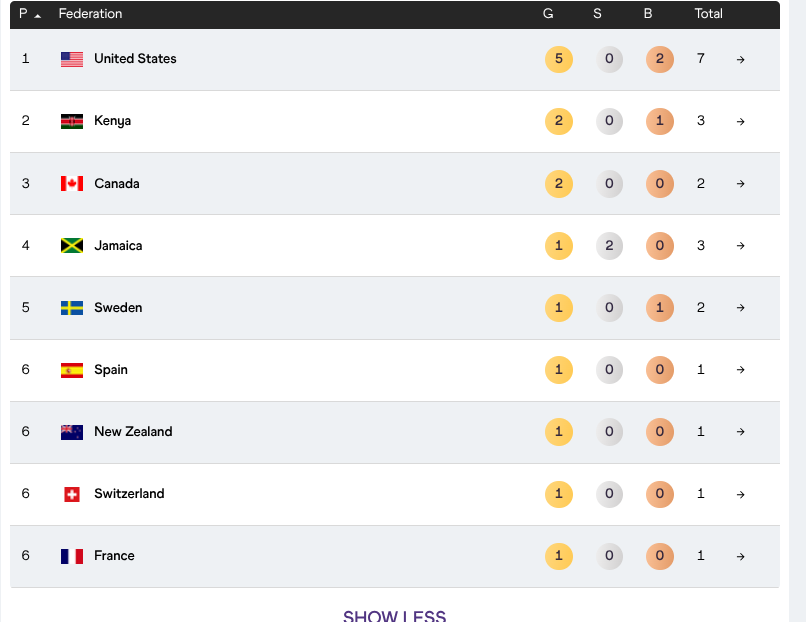Collapse the table with SHOW LESS
Viewport: 806px width, 622px height.
(394, 615)
